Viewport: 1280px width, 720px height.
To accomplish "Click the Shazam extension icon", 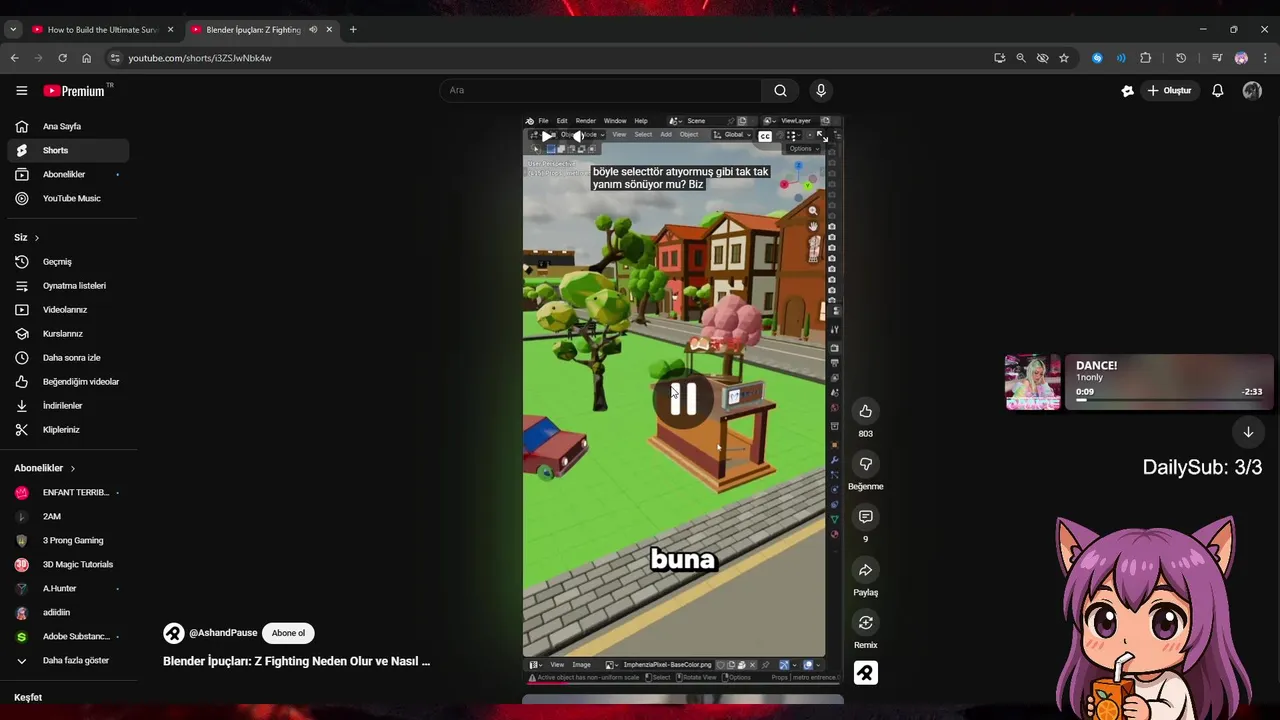I will click(x=1097, y=58).
